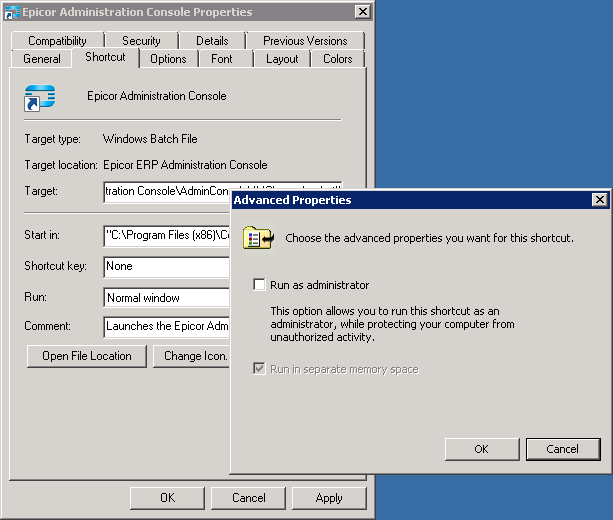The image size is (613, 520).
Task: Click the 'Epicor Administration Console' name text
Action: (x=157, y=96)
